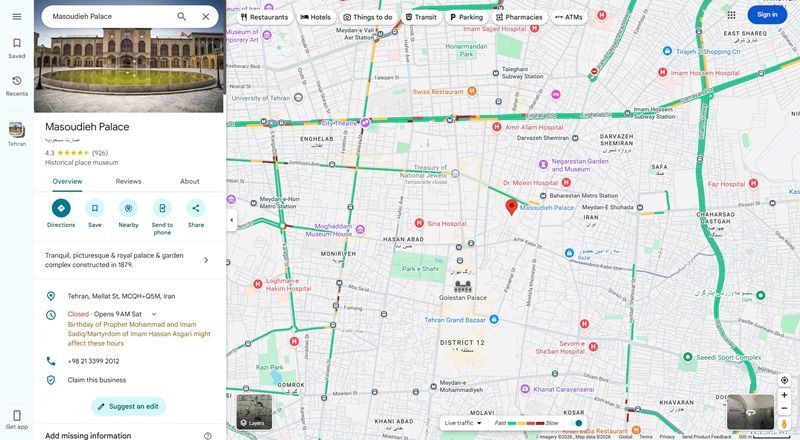Click the Sign in button
The width and height of the screenshot is (800, 440).
point(767,15)
